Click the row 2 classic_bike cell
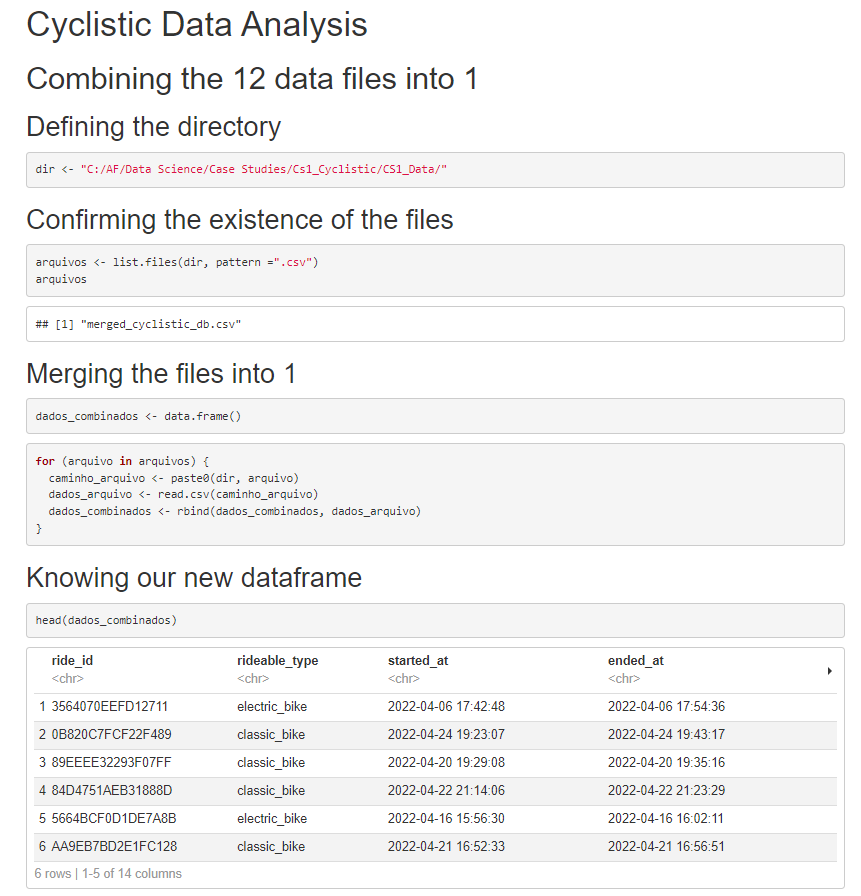Viewport: 861px width, 896px height. [271, 734]
